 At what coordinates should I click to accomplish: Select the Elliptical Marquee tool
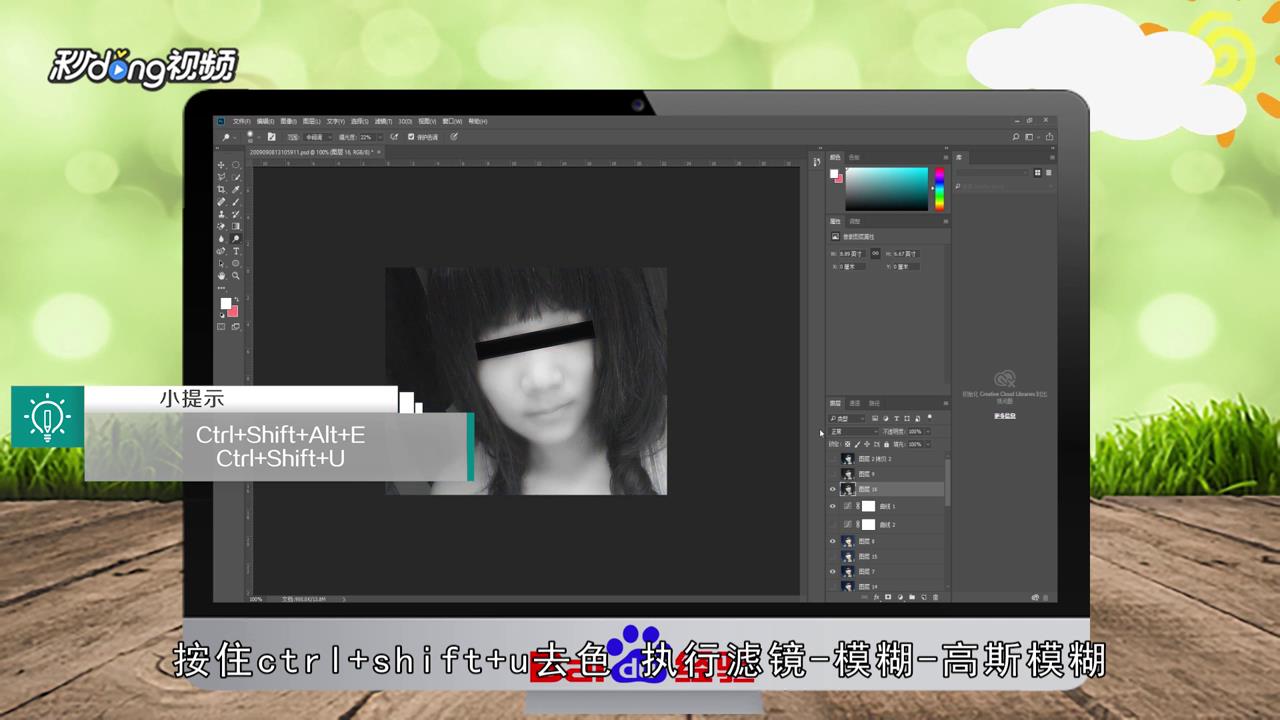click(236, 165)
